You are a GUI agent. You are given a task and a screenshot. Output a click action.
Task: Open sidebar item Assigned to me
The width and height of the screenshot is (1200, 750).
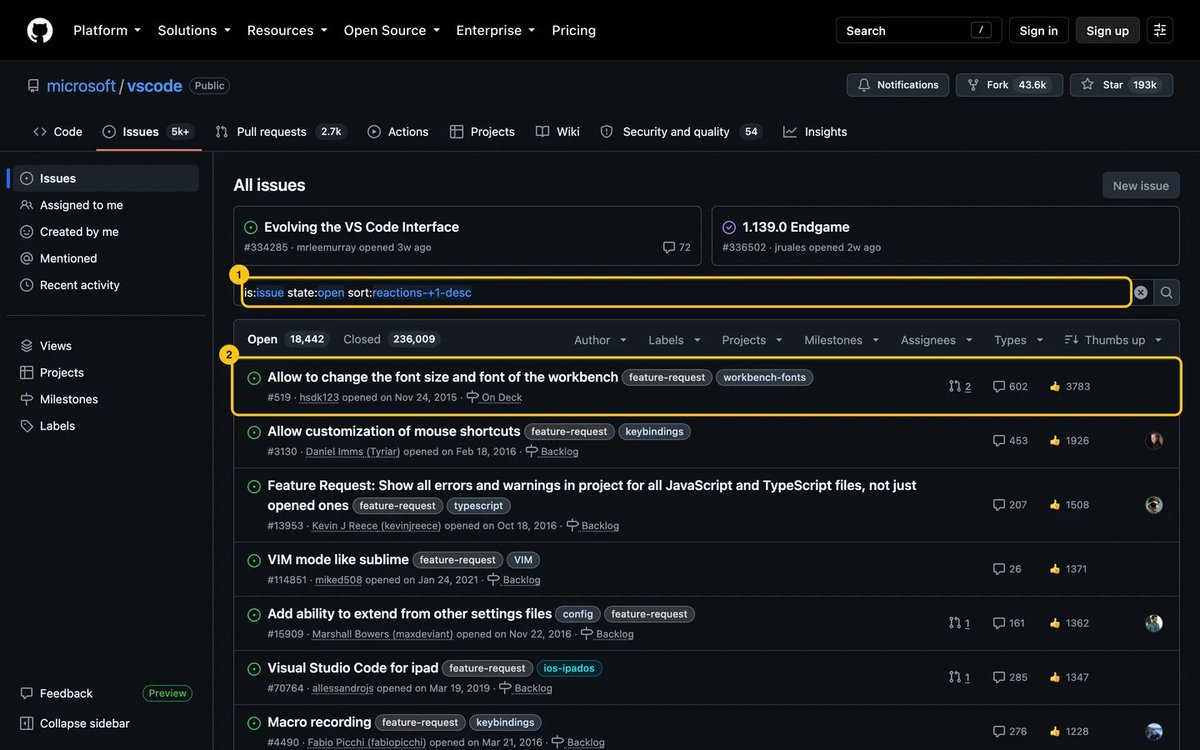click(x=106, y=205)
